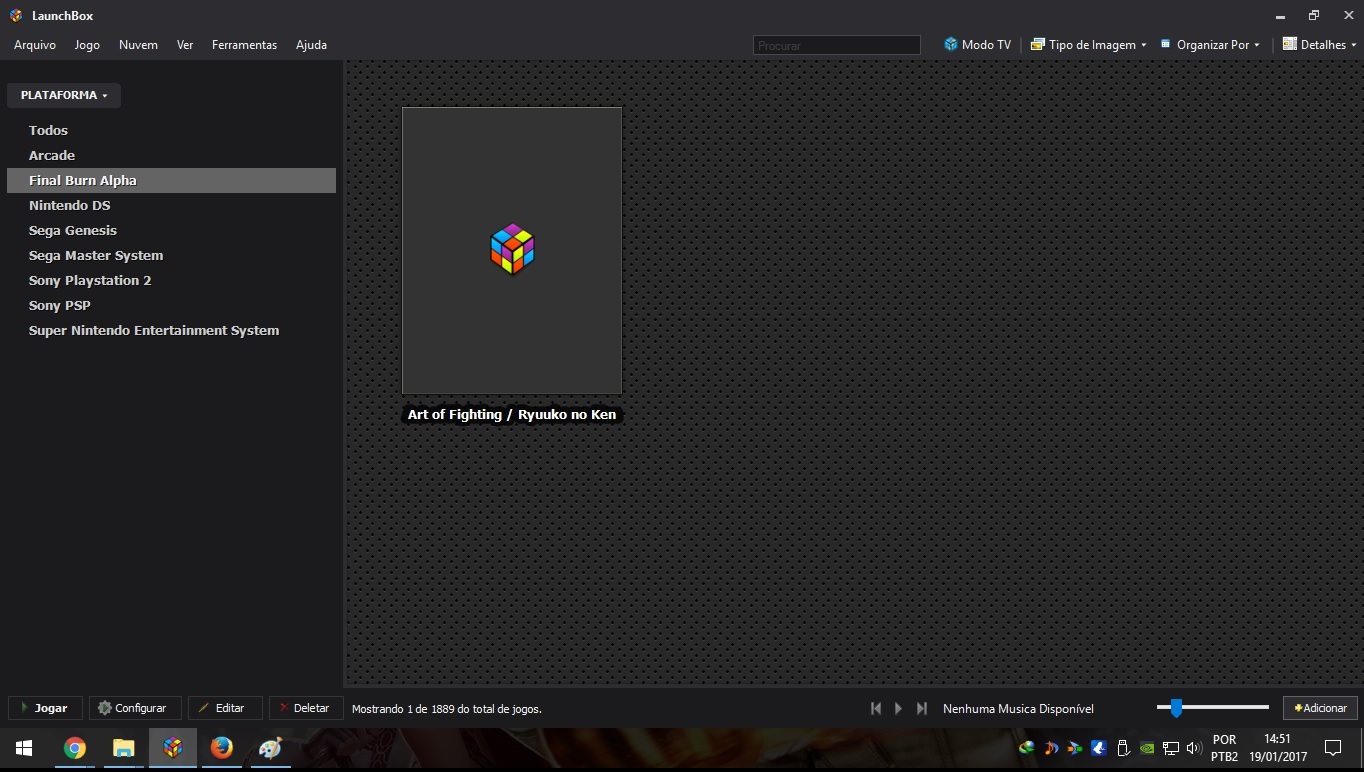
Task: Open Google Chrome from the taskbar
Action: coord(74,748)
